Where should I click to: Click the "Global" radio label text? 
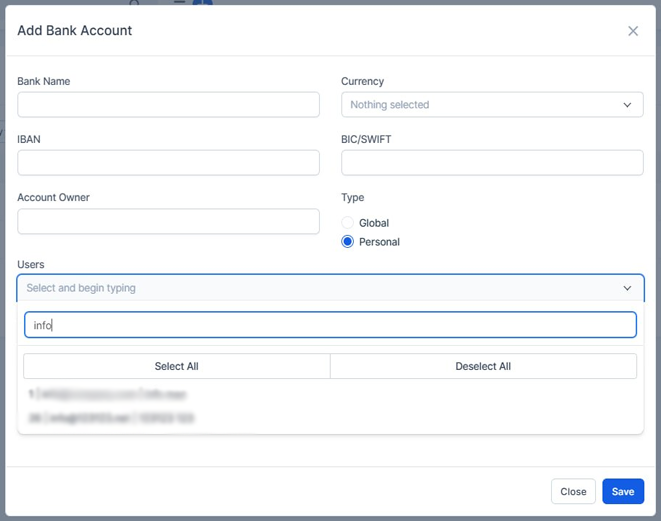pos(374,223)
